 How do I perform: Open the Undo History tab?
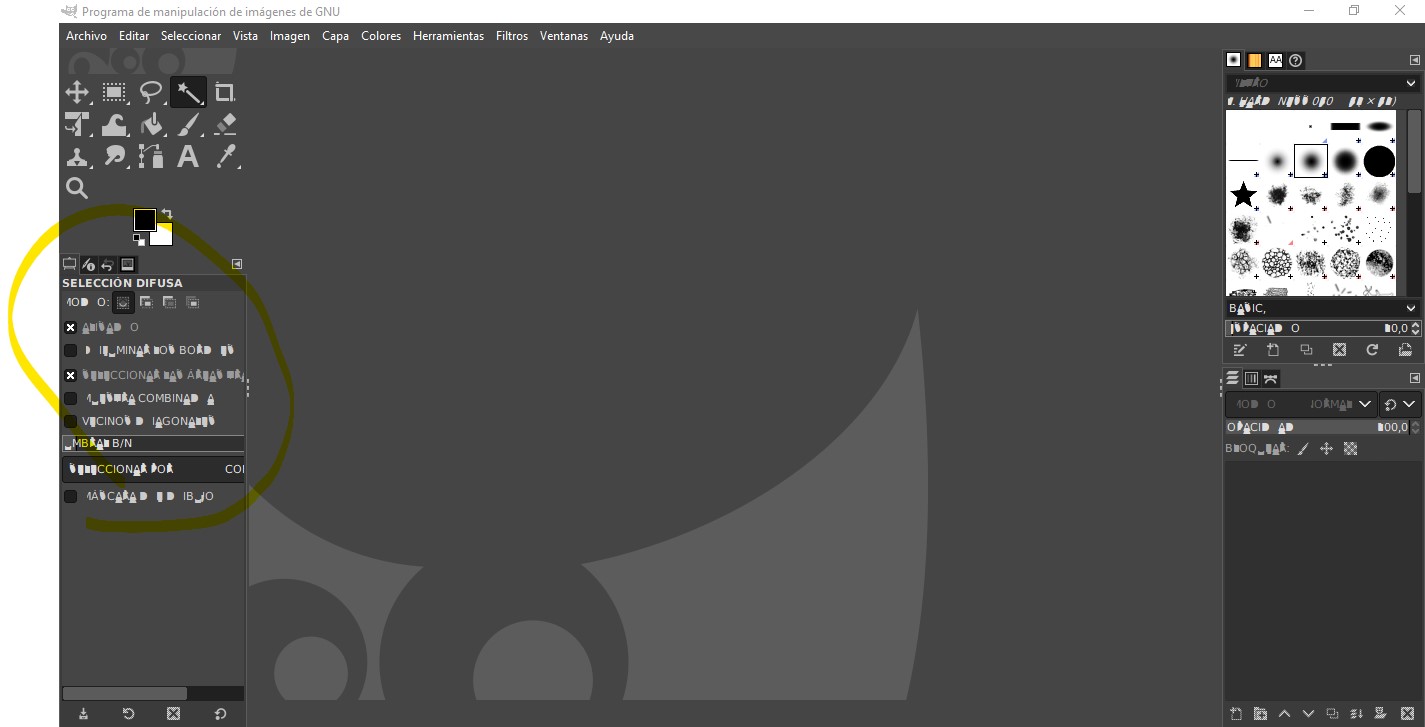[x=108, y=265]
